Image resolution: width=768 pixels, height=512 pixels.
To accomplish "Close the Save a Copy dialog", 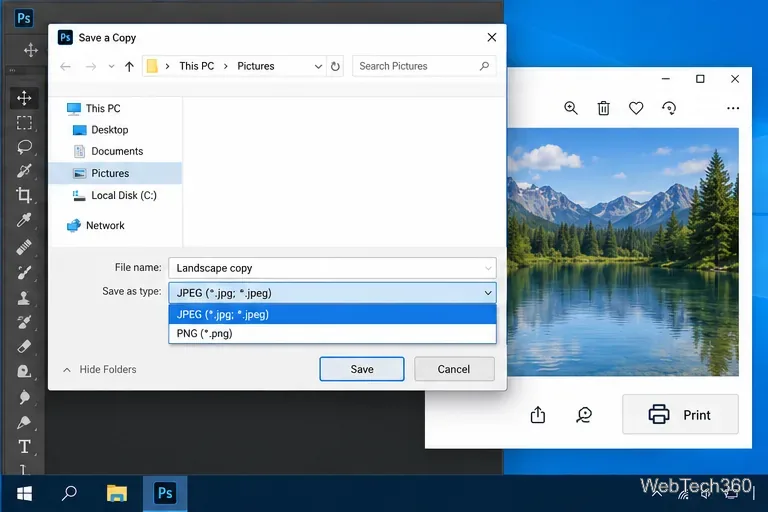I will [492, 37].
